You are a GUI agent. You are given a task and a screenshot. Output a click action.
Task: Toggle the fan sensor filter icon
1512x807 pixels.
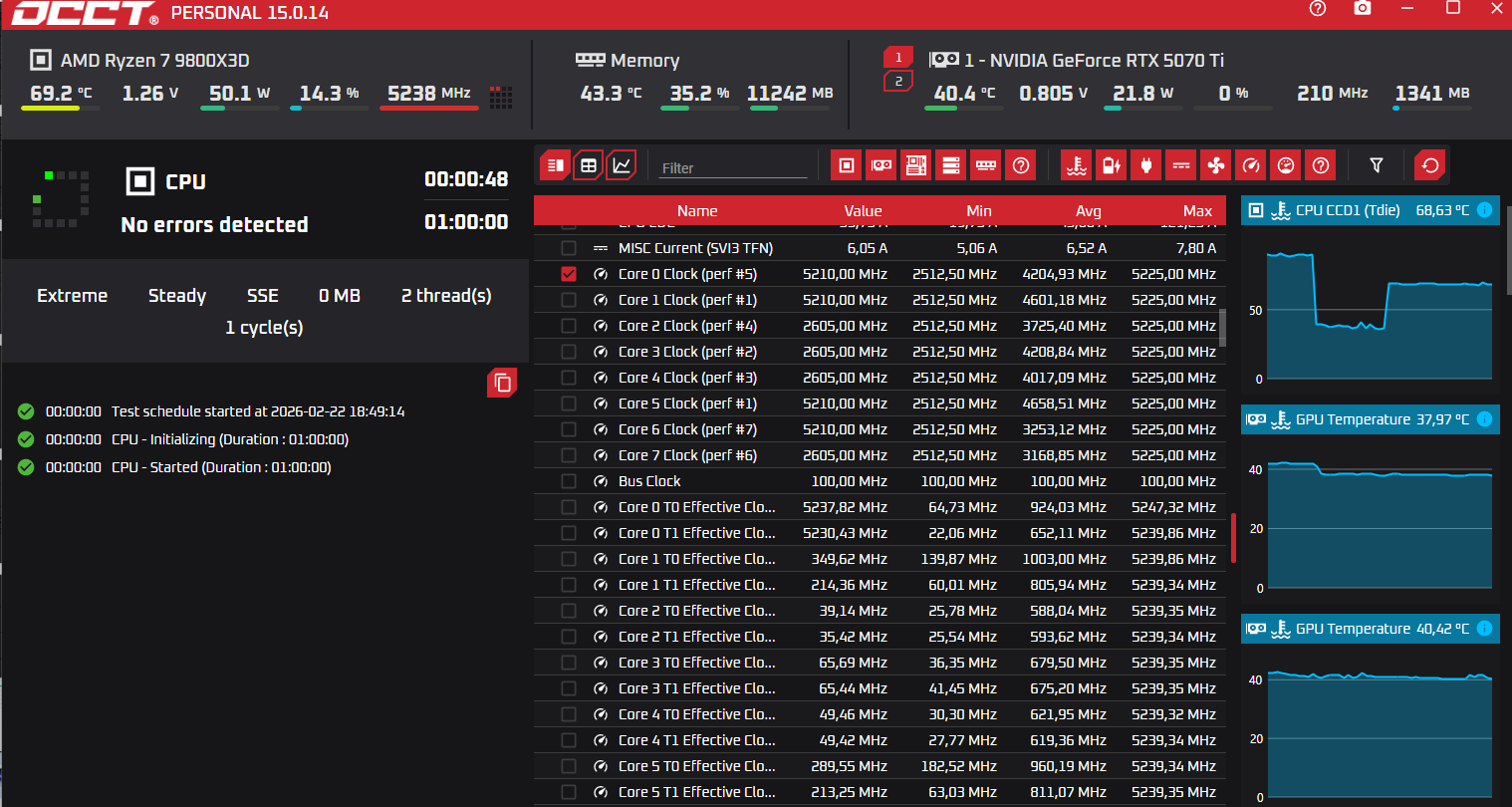[1216, 165]
